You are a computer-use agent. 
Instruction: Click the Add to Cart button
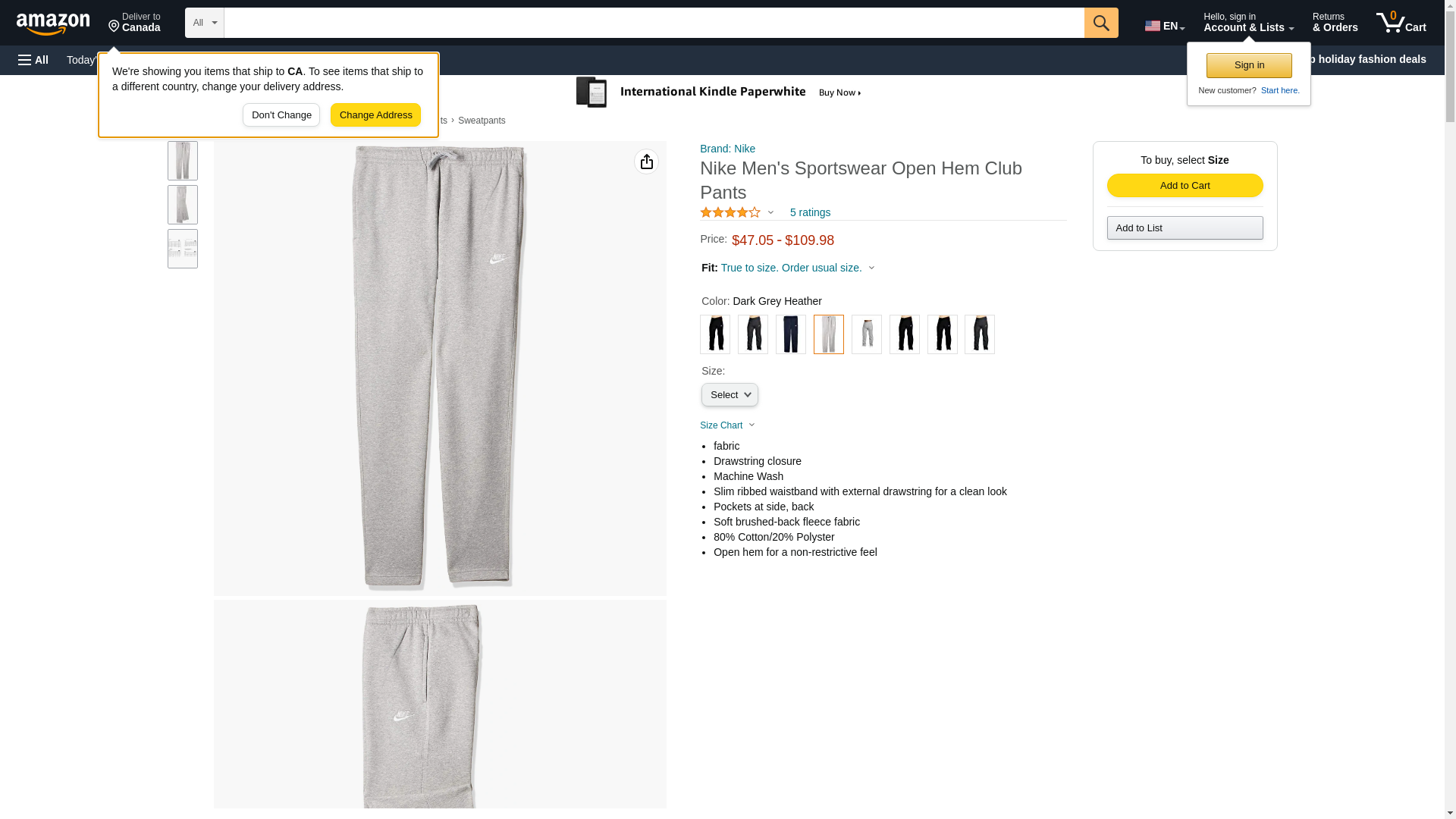click(x=1184, y=185)
